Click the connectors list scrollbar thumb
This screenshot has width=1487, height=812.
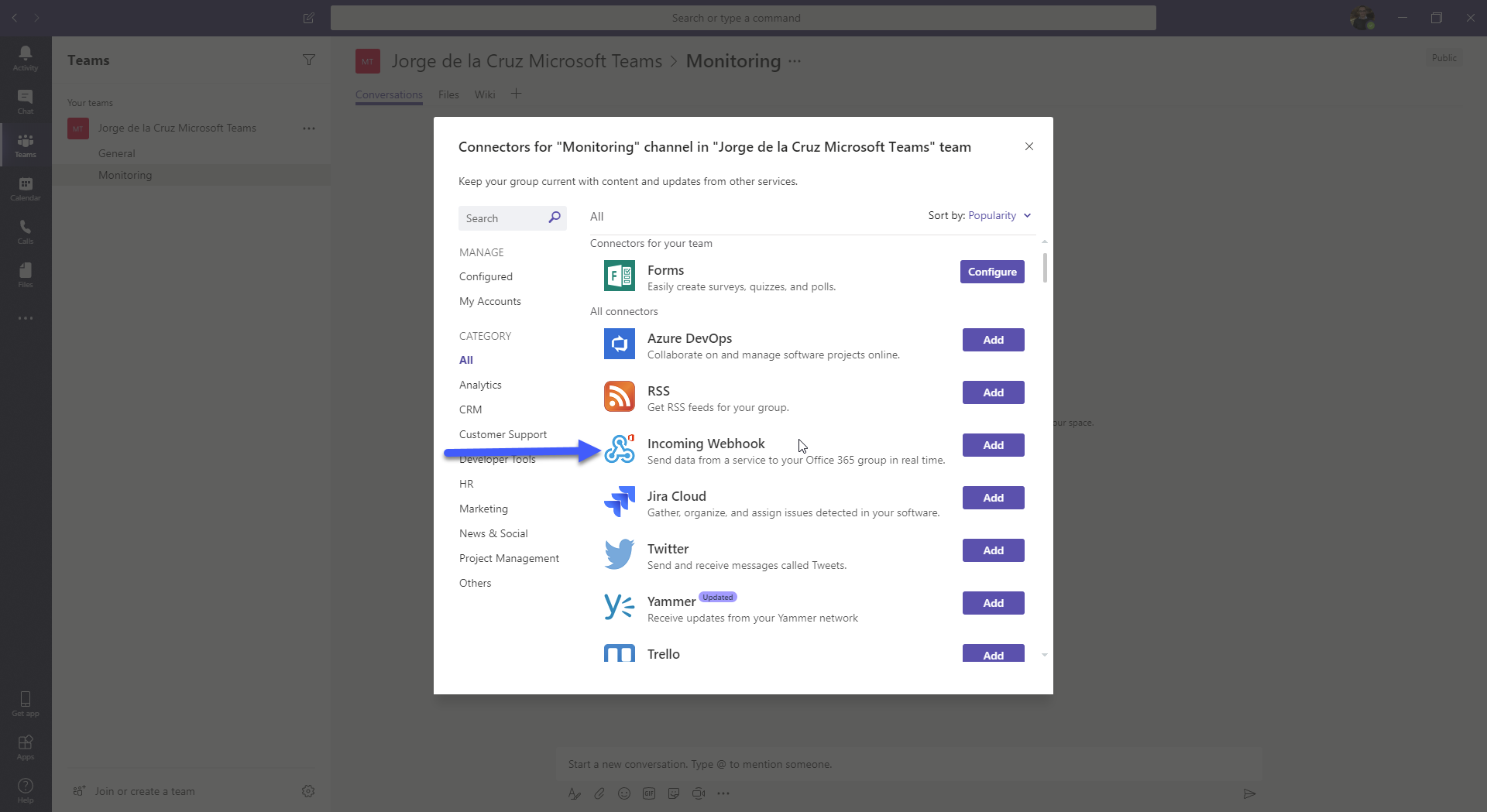coord(1045,268)
